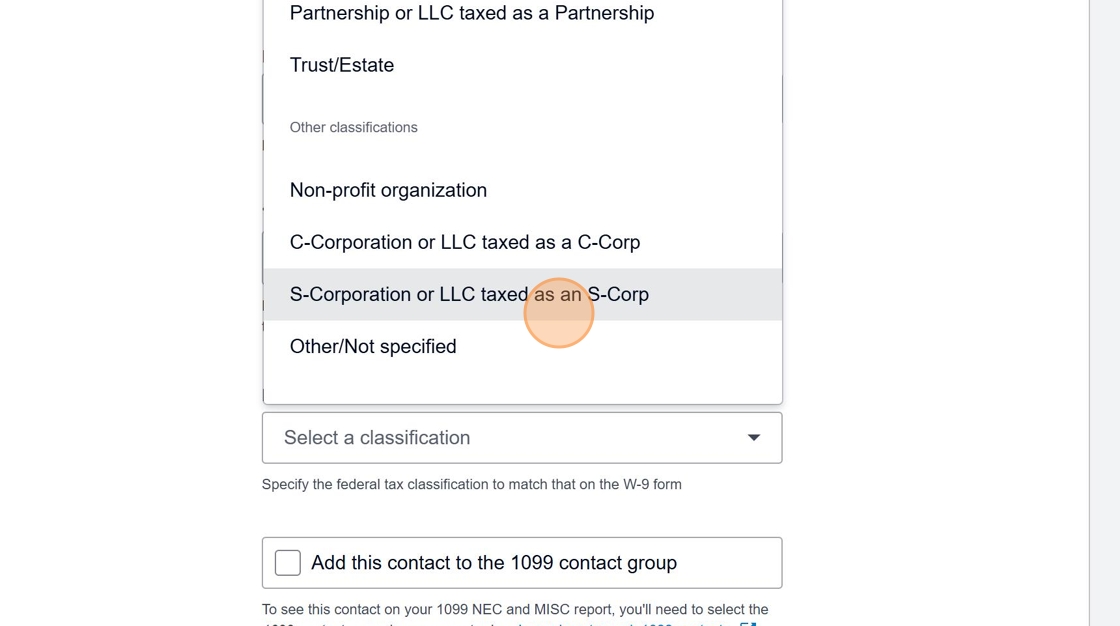Click the W-9 federal tax classification hint text

click(x=472, y=484)
